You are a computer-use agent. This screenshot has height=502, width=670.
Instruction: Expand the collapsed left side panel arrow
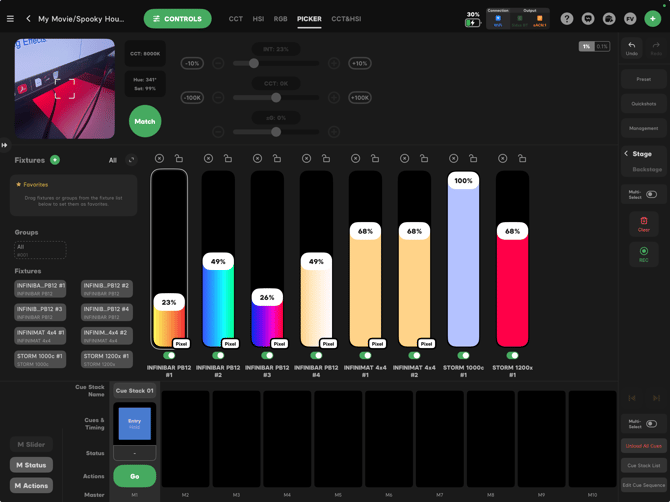click(x=4, y=145)
